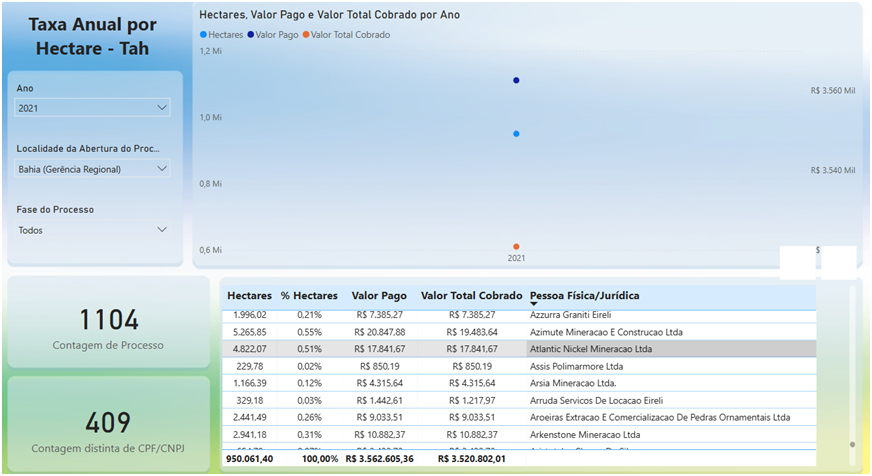Click the Valor Pago table column header
The height and width of the screenshot is (476, 872).
[x=379, y=296]
